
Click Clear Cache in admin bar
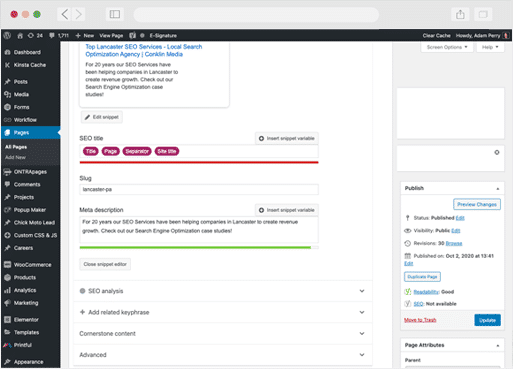point(436,35)
